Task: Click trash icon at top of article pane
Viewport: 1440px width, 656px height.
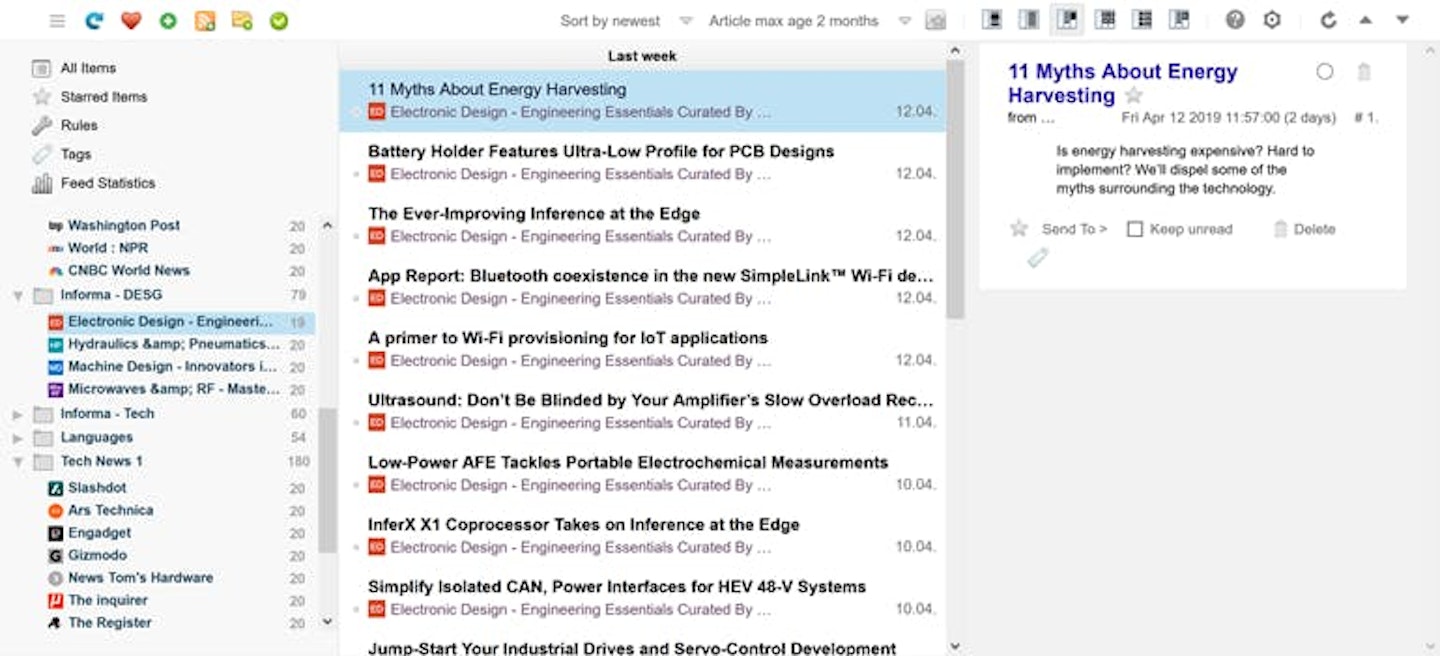Action: tap(1364, 72)
